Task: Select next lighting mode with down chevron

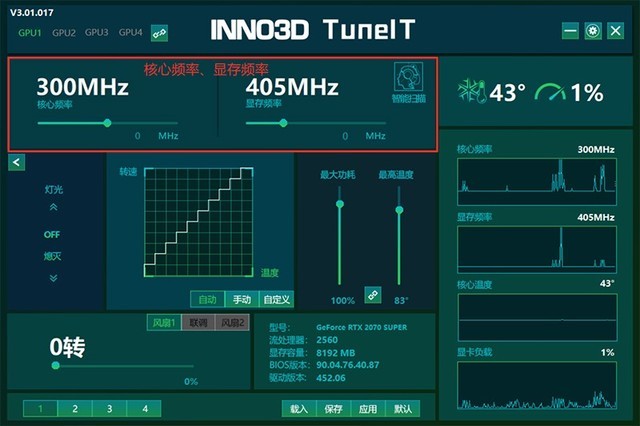Action: coord(53,278)
